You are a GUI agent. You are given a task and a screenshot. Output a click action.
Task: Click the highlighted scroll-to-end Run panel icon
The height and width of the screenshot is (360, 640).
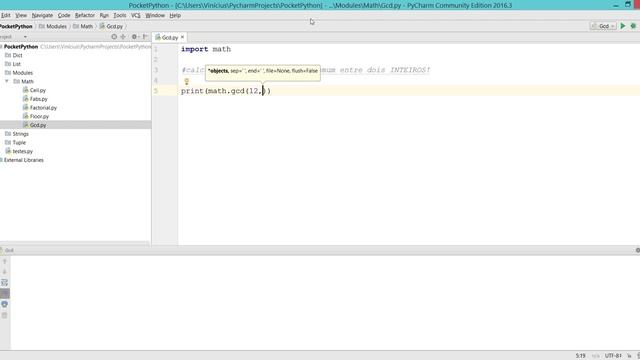coord(4,293)
